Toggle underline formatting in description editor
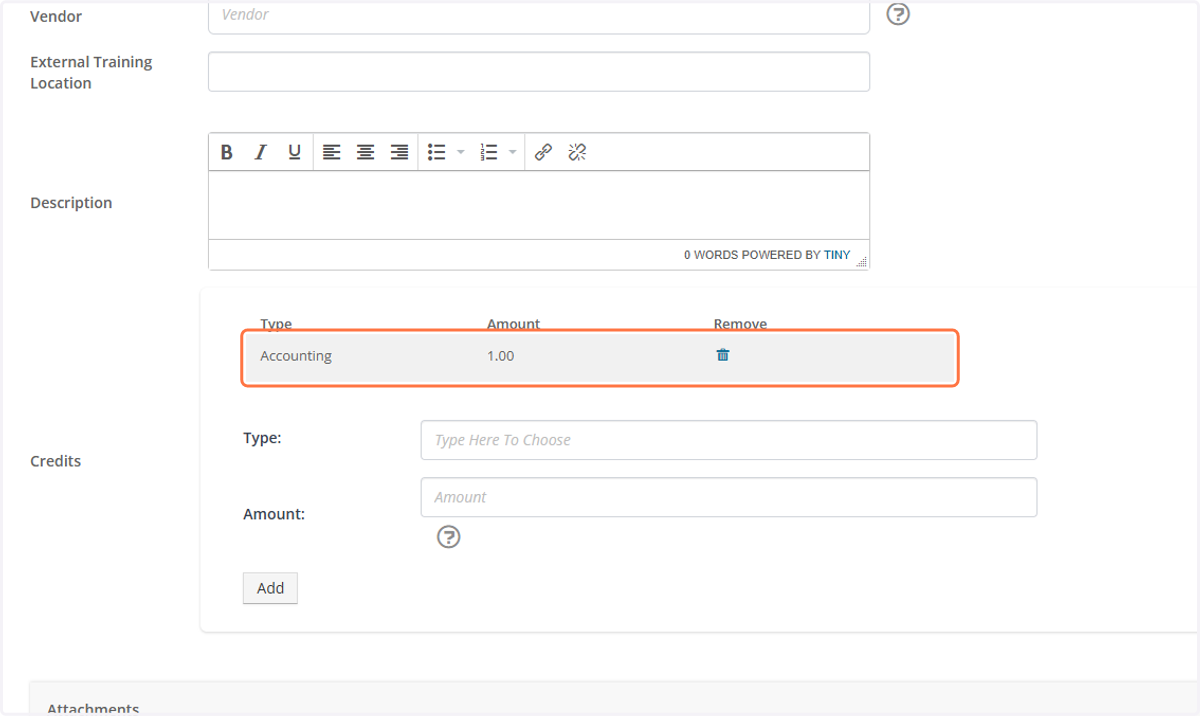 294,152
